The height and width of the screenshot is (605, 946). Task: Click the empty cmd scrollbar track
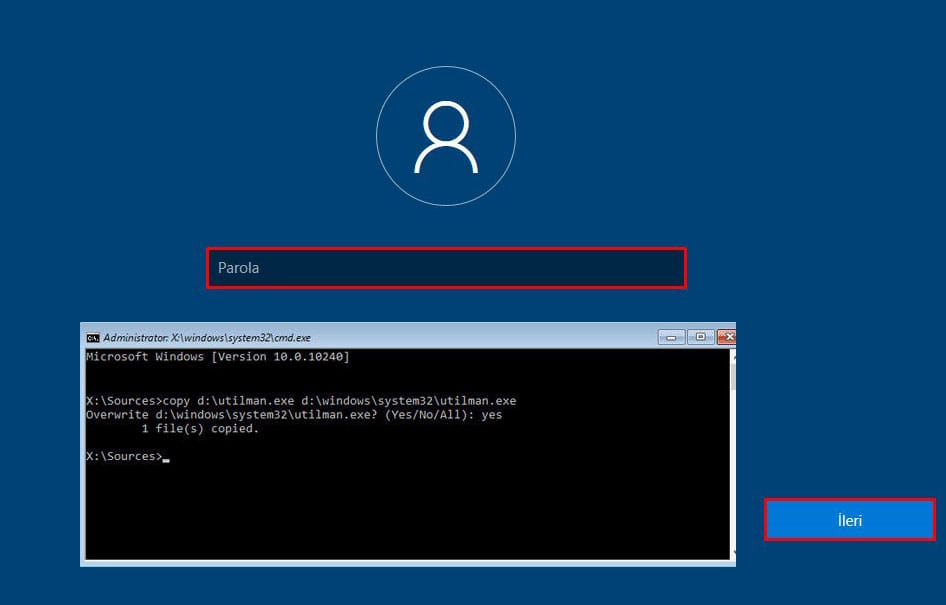pos(733,470)
